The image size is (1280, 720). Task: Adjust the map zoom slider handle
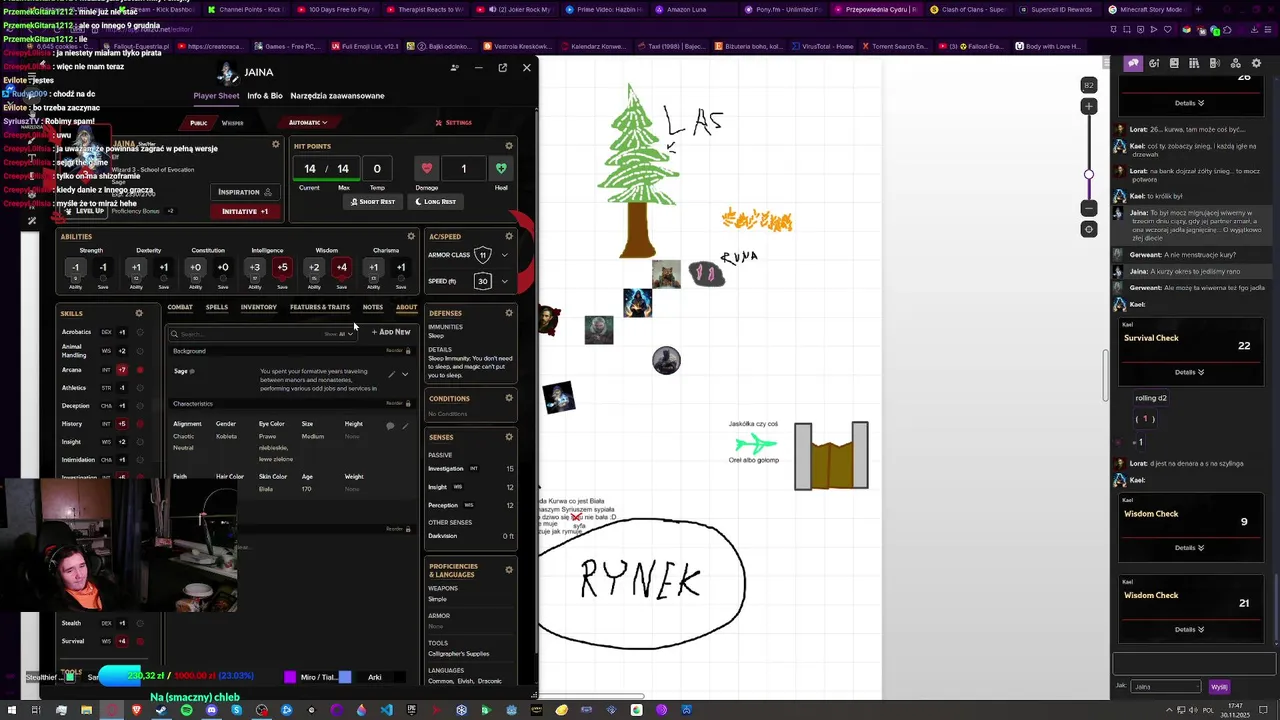click(1089, 175)
